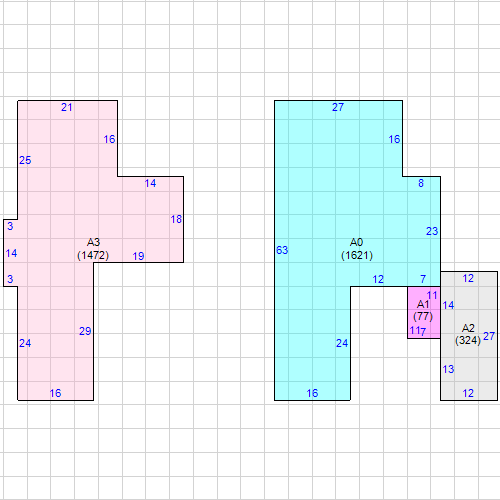Click dimension "12" on A2's bottom edge
The height and width of the screenshot is (500, 500).
[468, 393]
